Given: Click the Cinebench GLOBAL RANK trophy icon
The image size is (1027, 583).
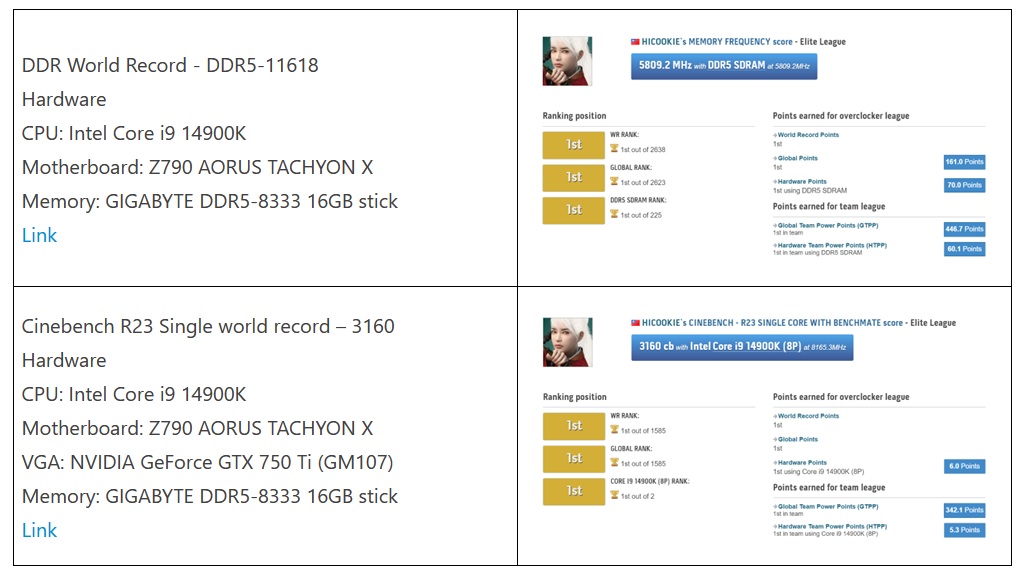Looking at the screenshot, I should coord(614,462).
